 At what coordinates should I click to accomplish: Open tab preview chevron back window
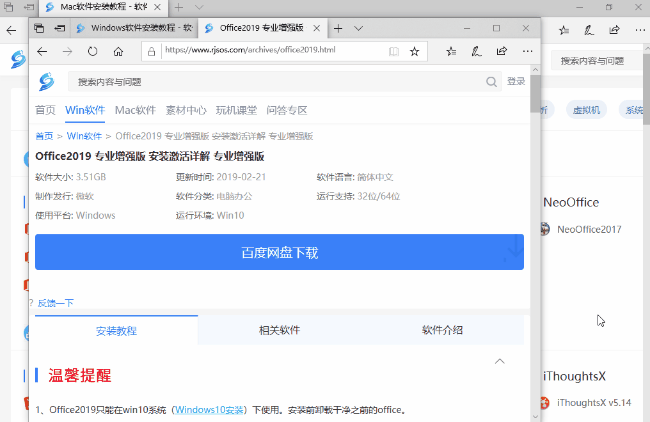[199, 7]
